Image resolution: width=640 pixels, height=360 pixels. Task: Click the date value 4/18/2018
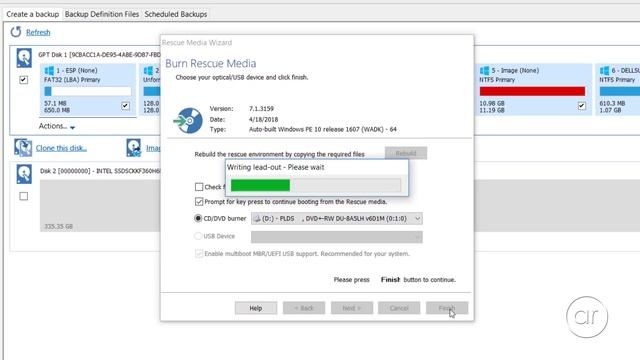pos(263,119)
